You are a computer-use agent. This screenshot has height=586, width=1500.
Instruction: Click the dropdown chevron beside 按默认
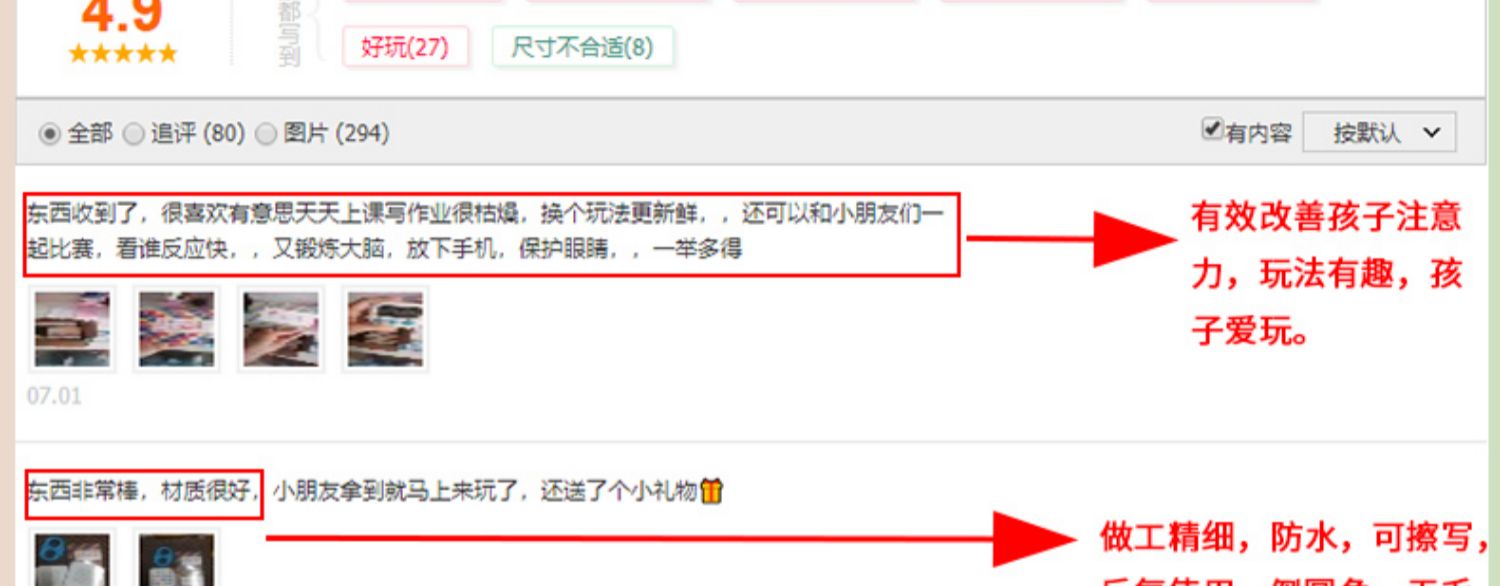(1431, 132)
